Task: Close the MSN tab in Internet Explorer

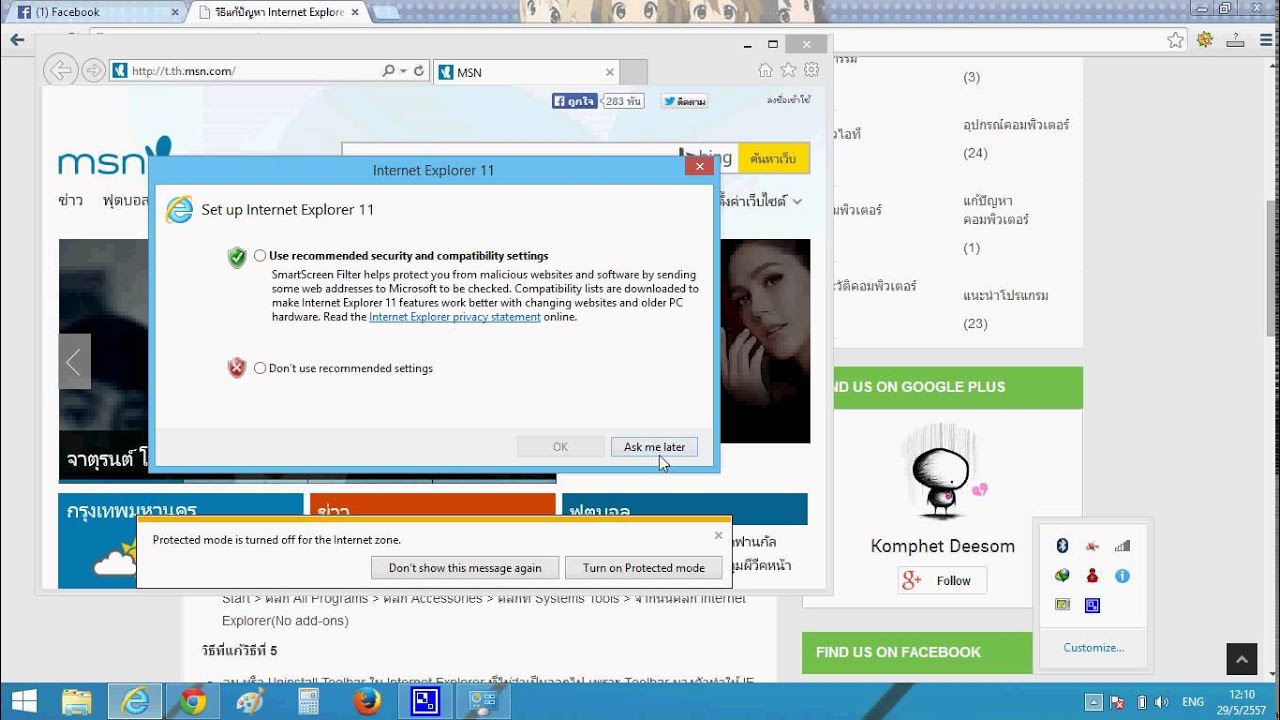Action: [610, 72]
